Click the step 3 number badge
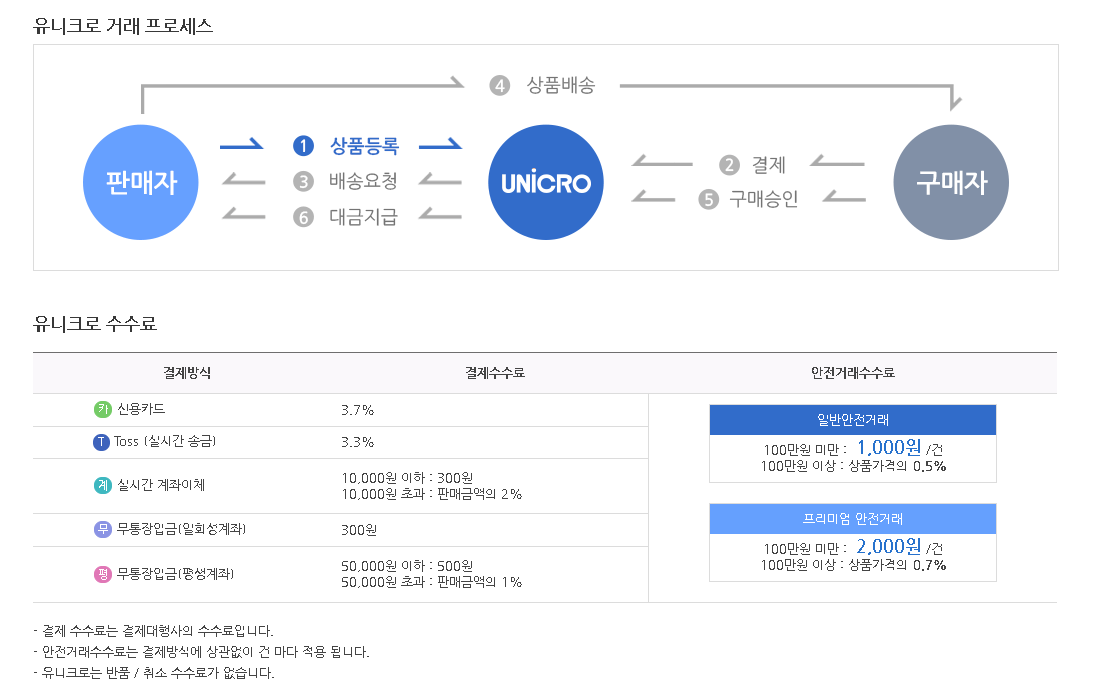Screen dimensions: 1098x696 tap(303, 181)
